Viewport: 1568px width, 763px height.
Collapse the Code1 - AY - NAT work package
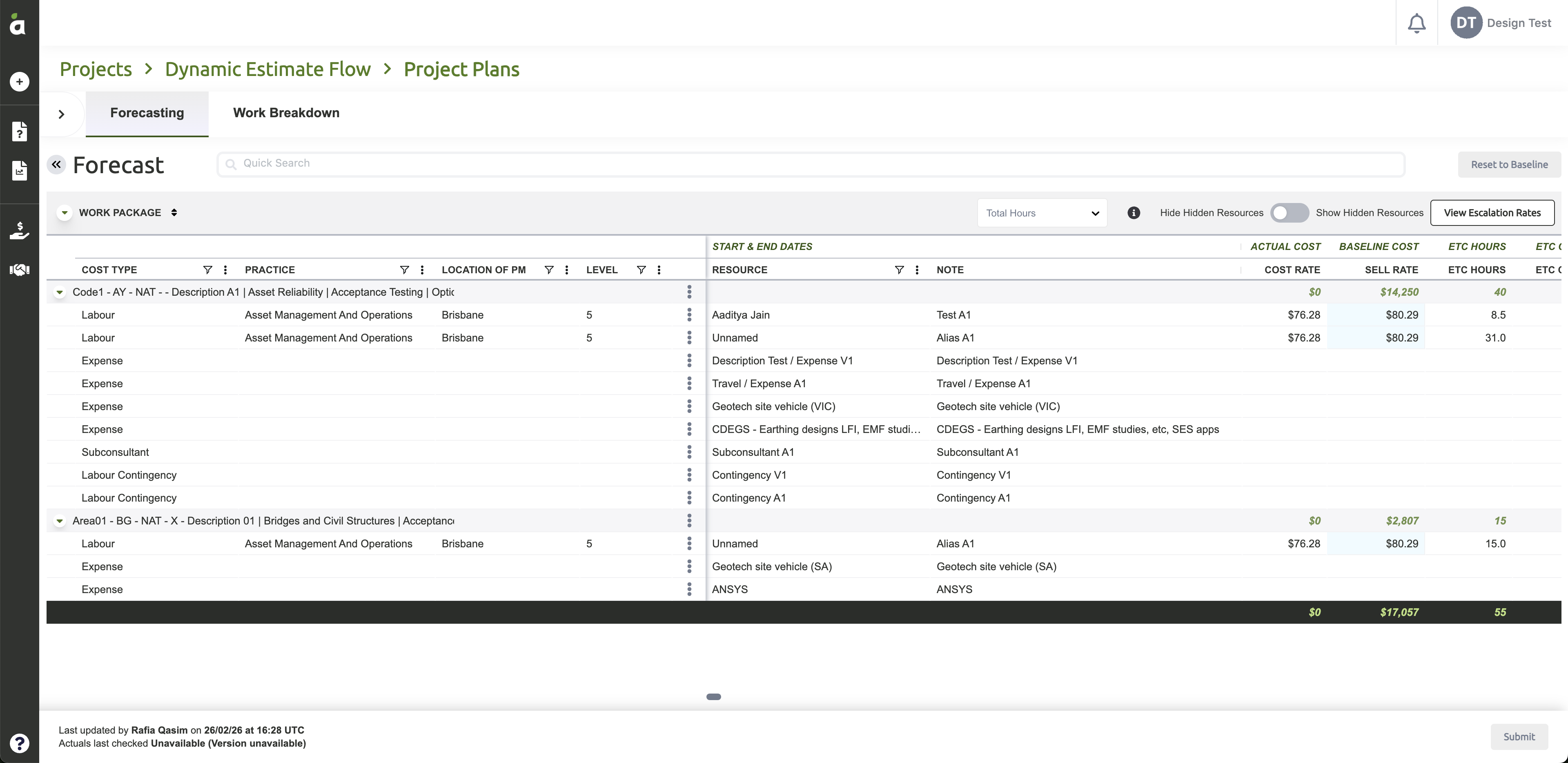tap(60, 292)
